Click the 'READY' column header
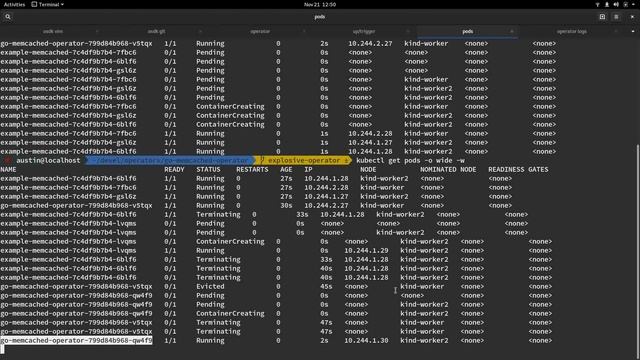 [174, 169]
